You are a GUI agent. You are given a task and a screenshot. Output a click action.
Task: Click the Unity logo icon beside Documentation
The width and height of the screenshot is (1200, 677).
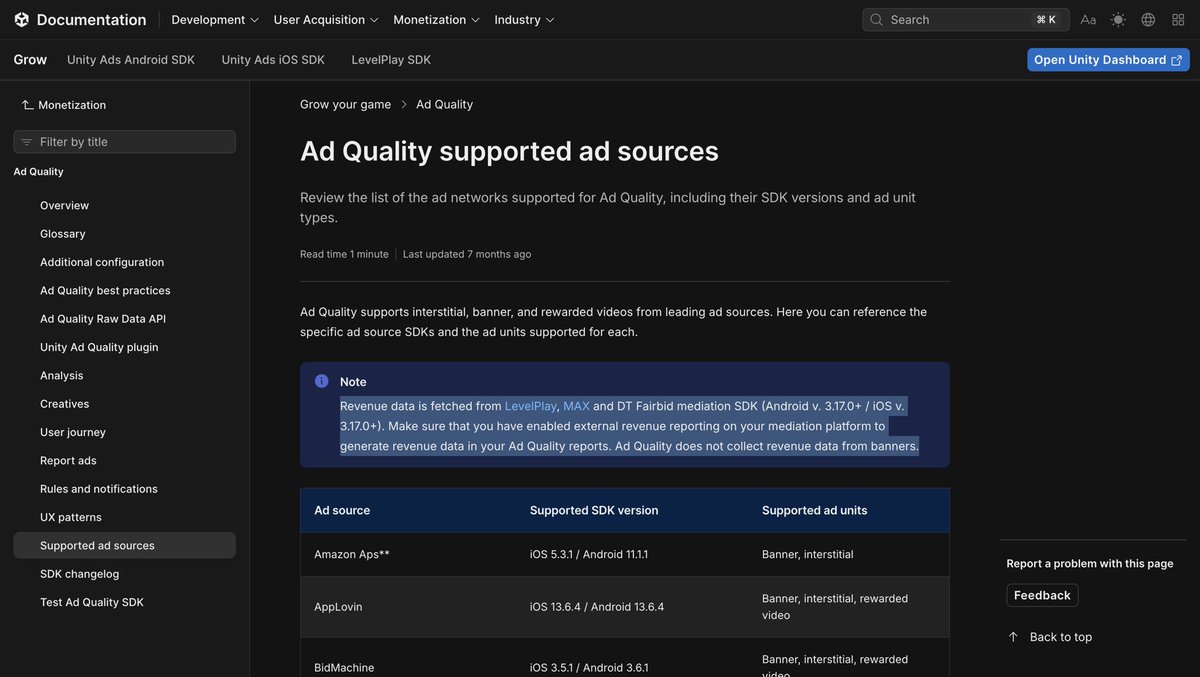pyautogui.click(x=22, y=20)
